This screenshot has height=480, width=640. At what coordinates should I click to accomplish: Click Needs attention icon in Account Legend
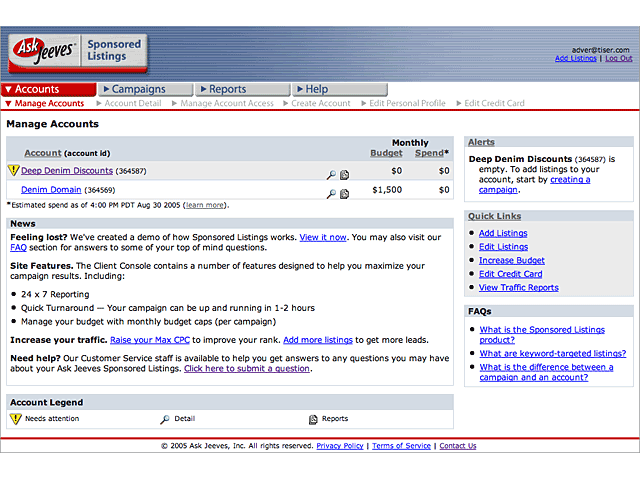16,419
